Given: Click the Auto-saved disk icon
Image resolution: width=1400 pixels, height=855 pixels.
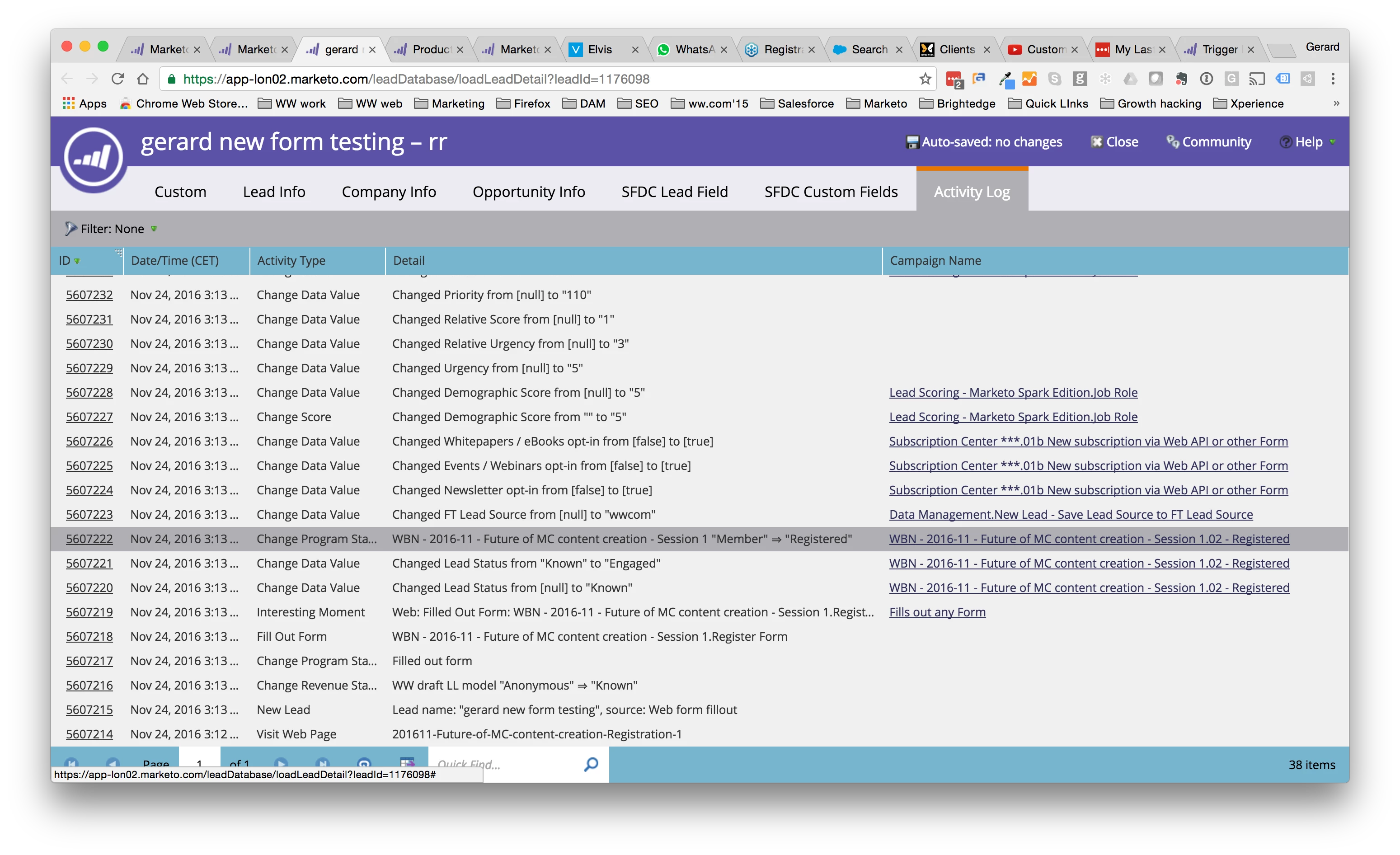Looking at the screenshot, I should pos(912,142).
